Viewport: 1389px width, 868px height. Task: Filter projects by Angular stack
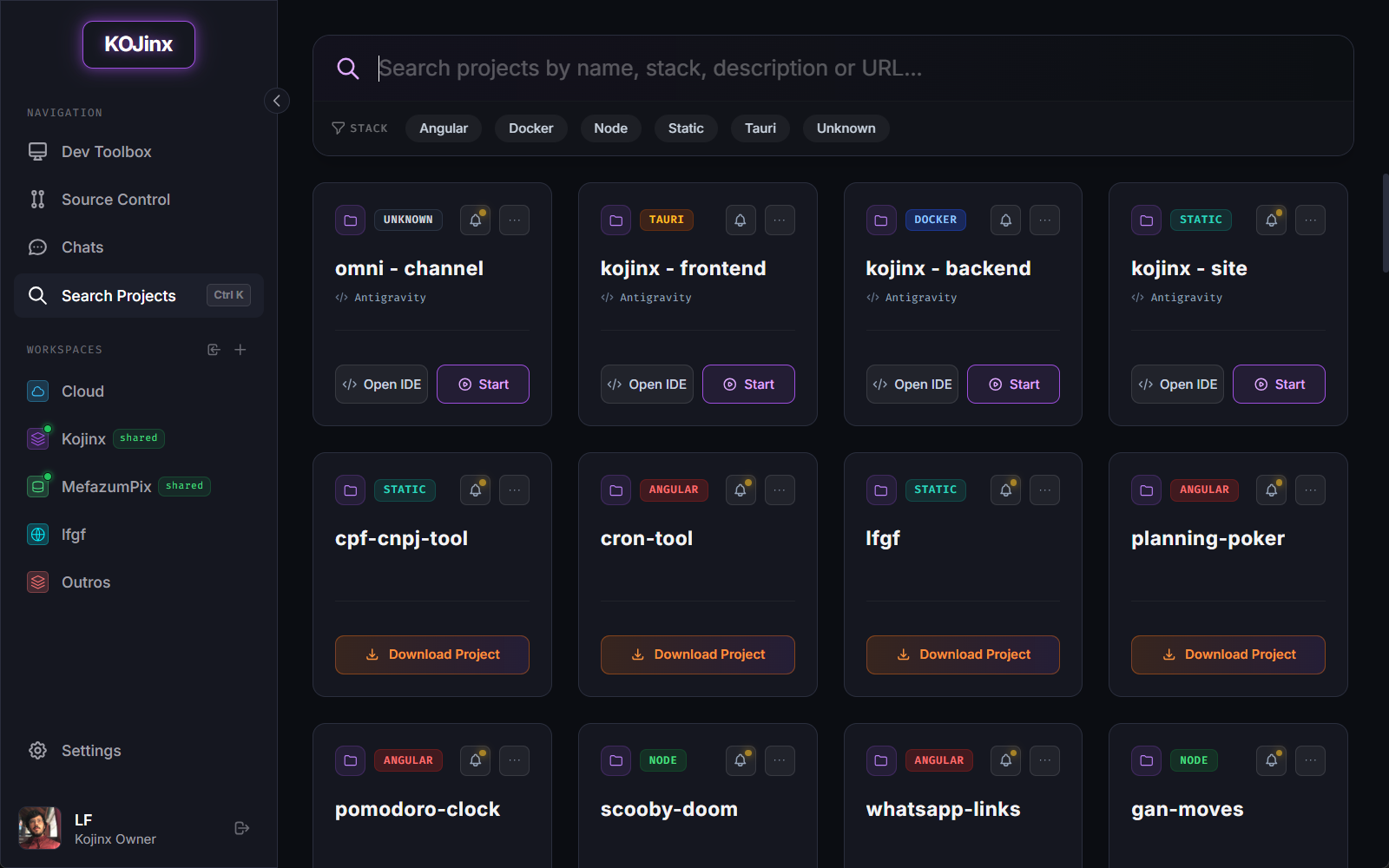coord(444,128)
